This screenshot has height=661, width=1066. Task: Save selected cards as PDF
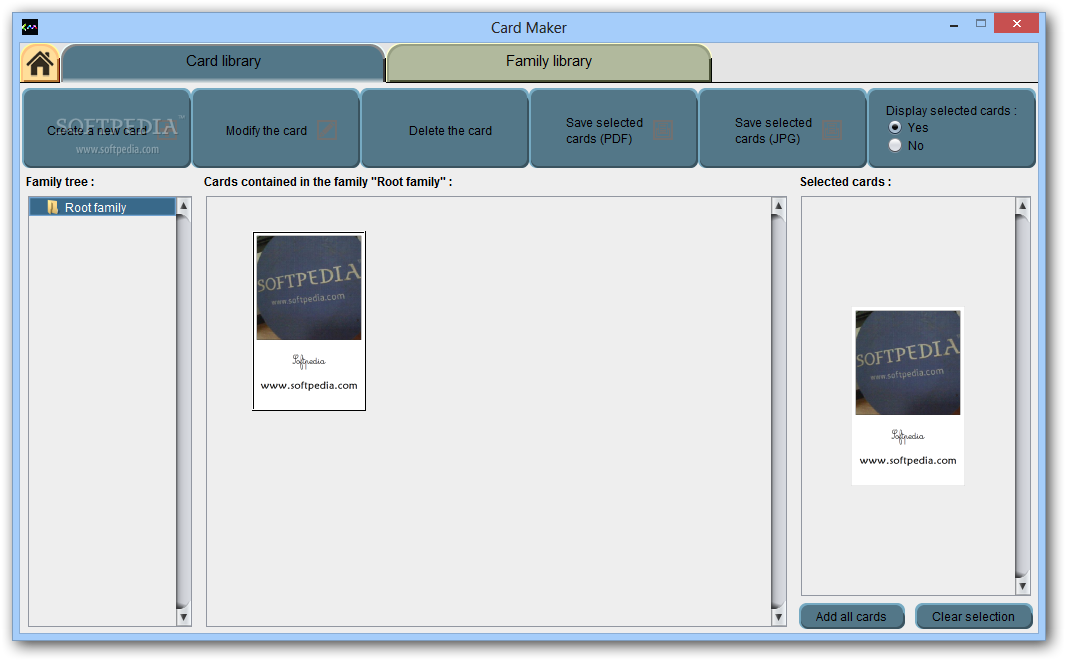tap(614, 129)
